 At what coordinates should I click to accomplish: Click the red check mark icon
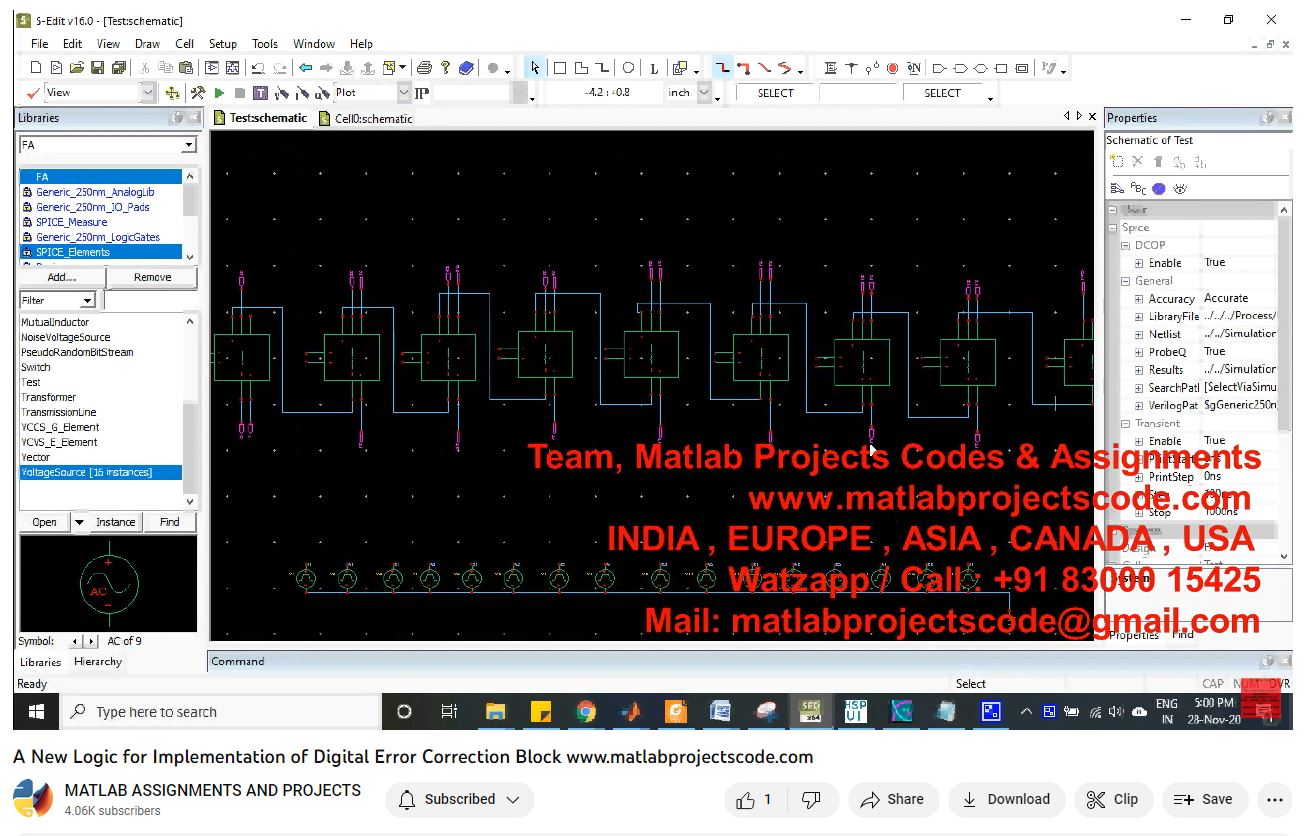tap(33, 93)
